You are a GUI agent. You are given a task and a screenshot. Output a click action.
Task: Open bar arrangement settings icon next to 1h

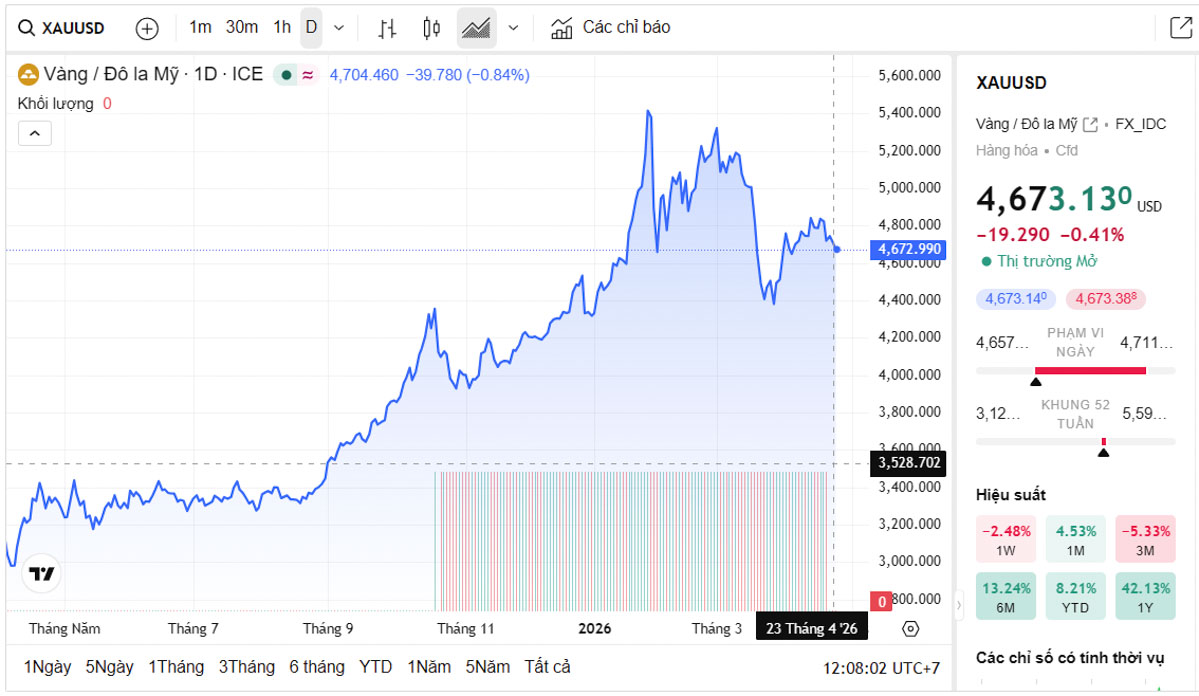pos(386,28)
